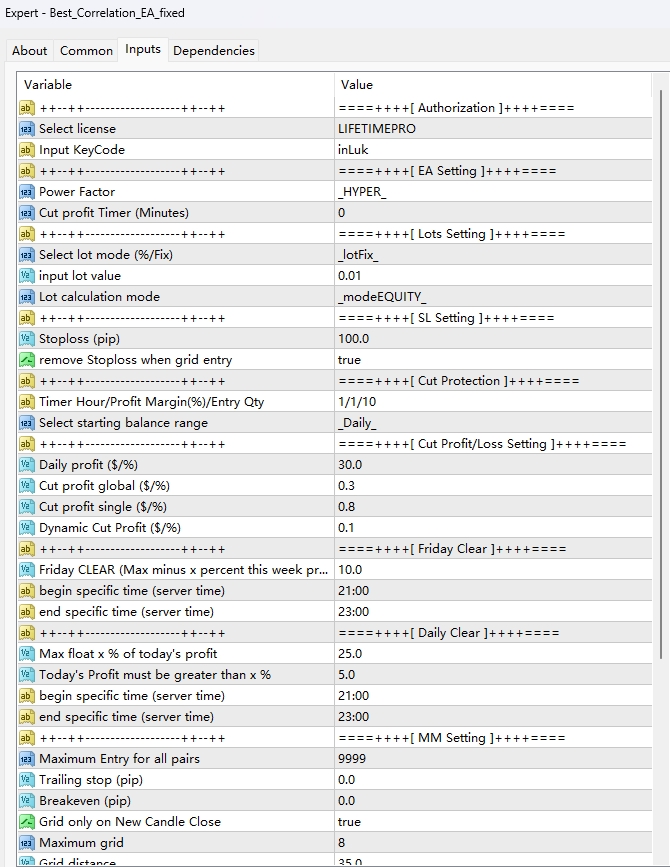Open the _lotFix_ lot mode value dropdown
Image resolution: width=670 pixels, height=867 pixels.
[x=493, y=255]
